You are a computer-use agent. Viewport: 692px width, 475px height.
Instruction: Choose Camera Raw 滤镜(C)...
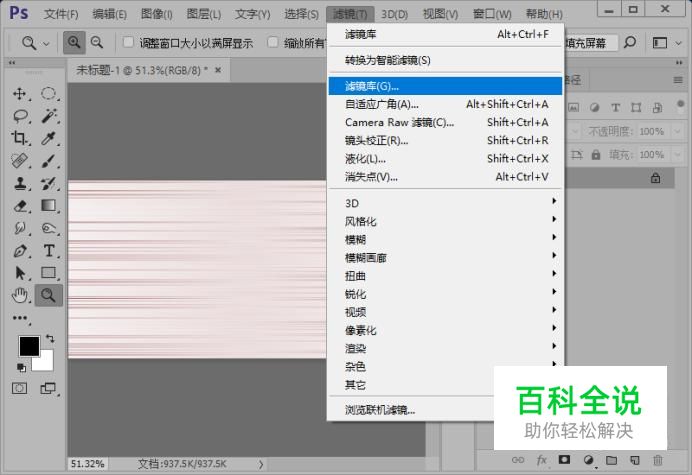[445, 122]
